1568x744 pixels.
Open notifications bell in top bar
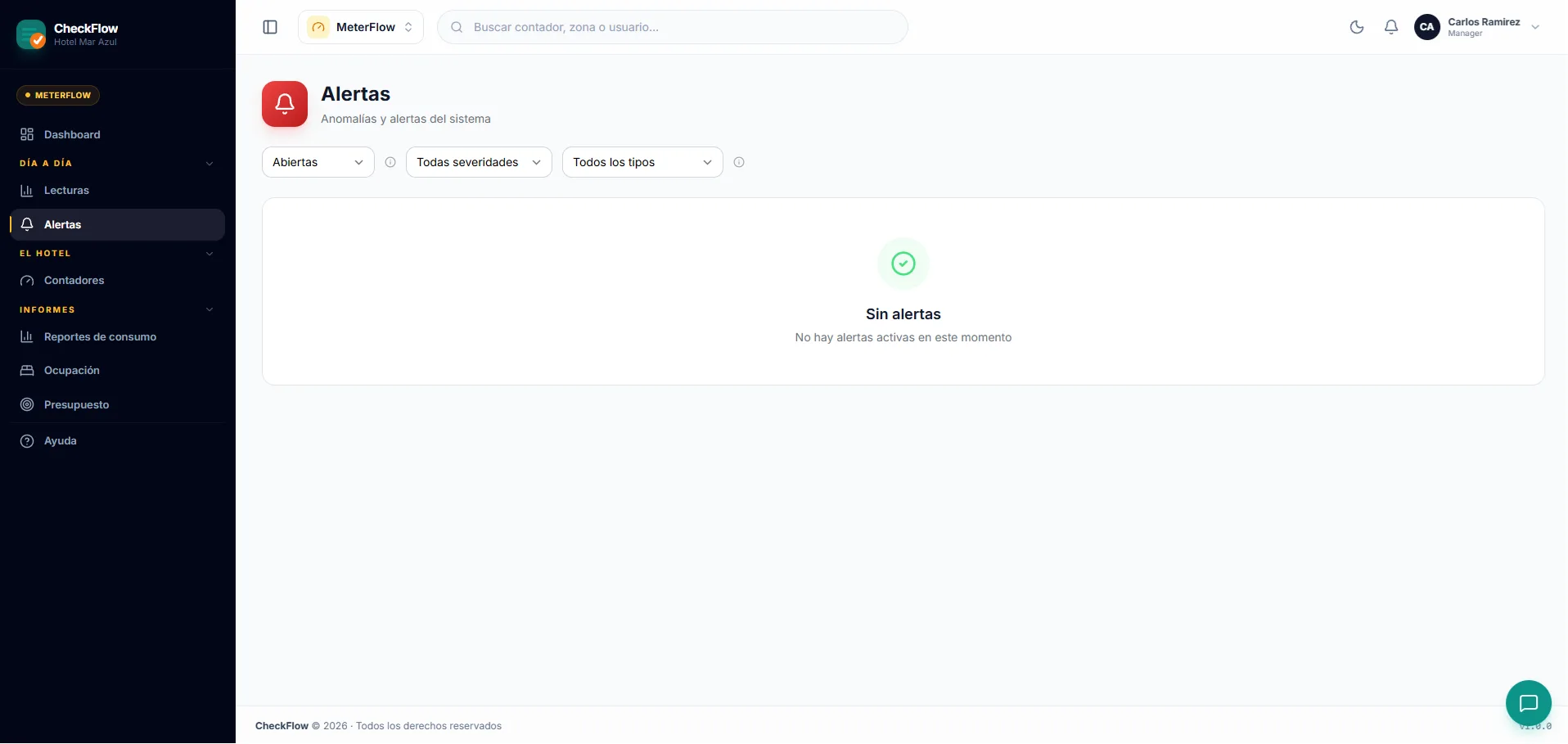[1391, 27]
